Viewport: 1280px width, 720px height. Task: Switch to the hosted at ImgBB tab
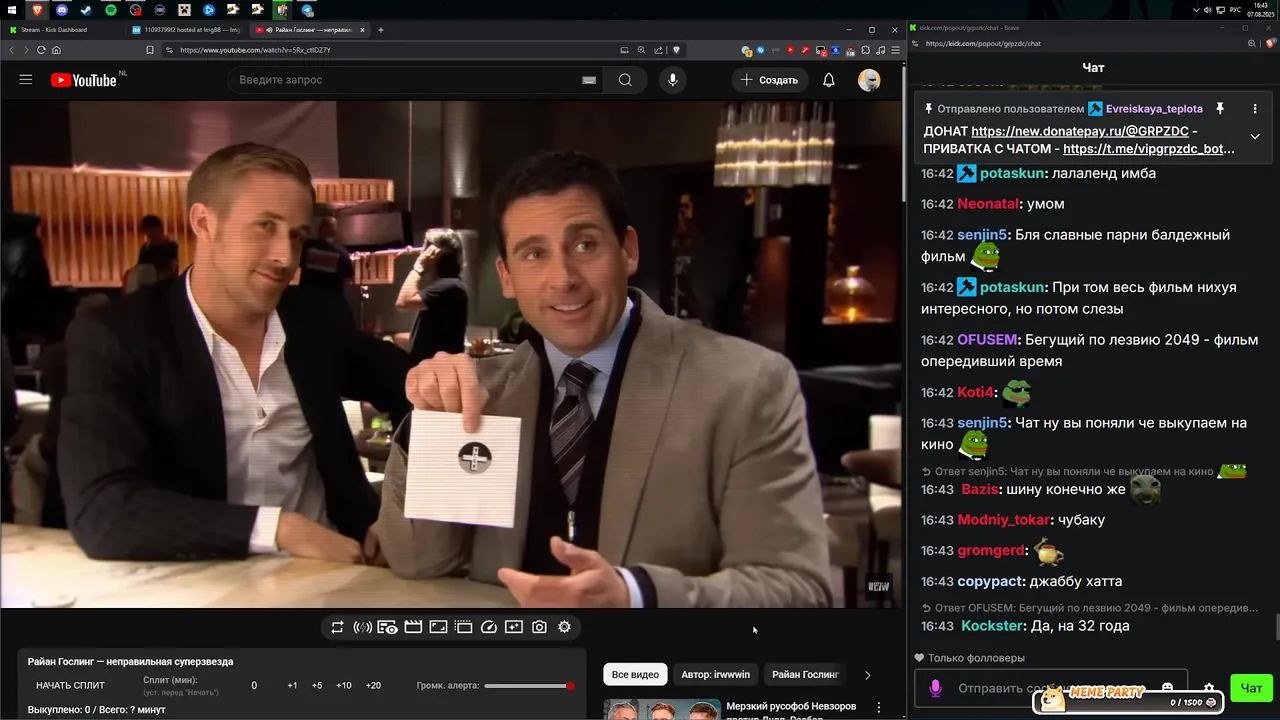(186, 30)
